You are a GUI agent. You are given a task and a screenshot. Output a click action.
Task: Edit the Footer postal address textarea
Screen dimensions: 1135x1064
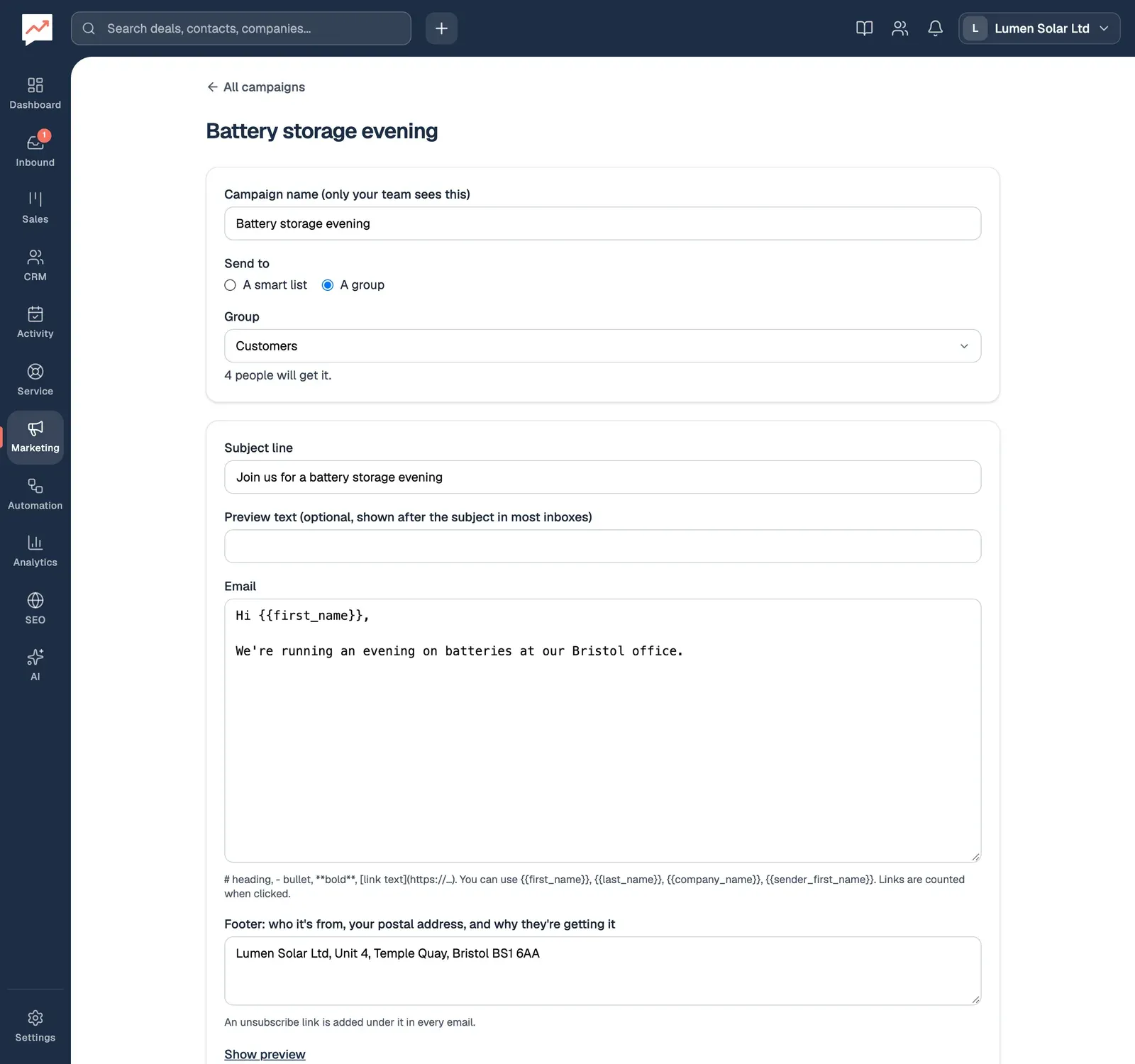click(x=602, y=971)
